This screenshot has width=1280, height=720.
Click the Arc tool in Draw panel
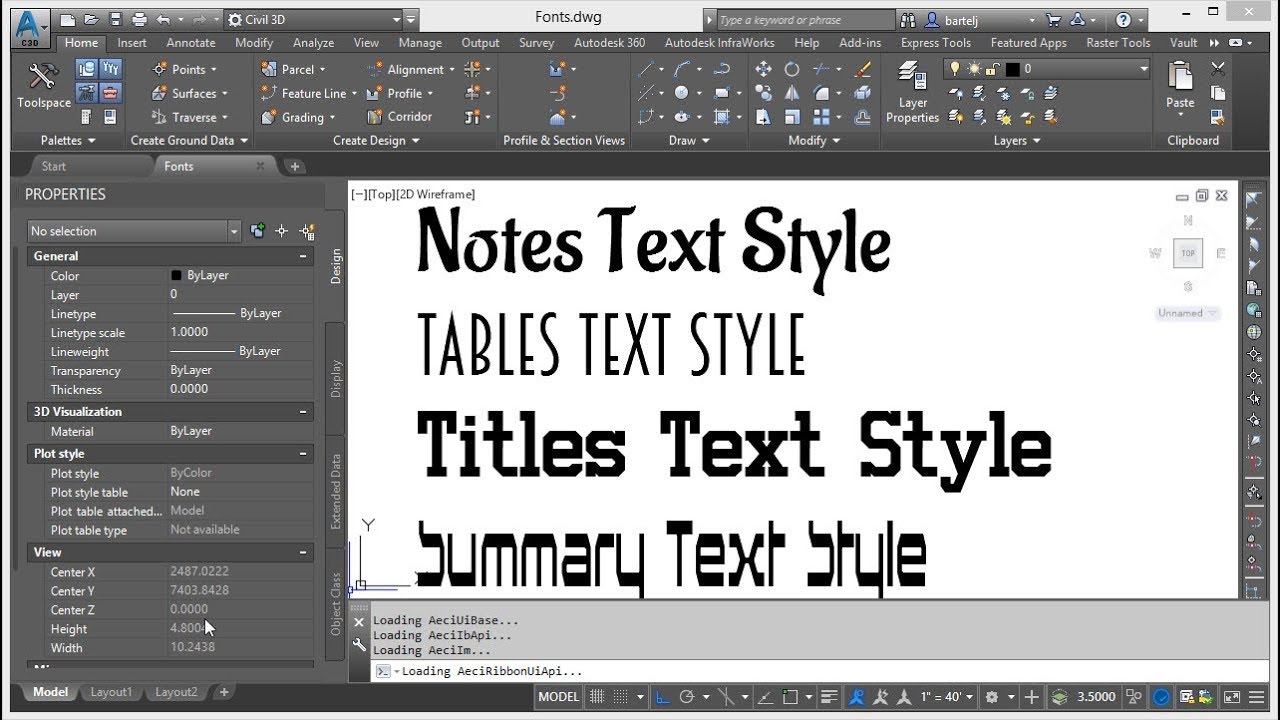[683, 69]
